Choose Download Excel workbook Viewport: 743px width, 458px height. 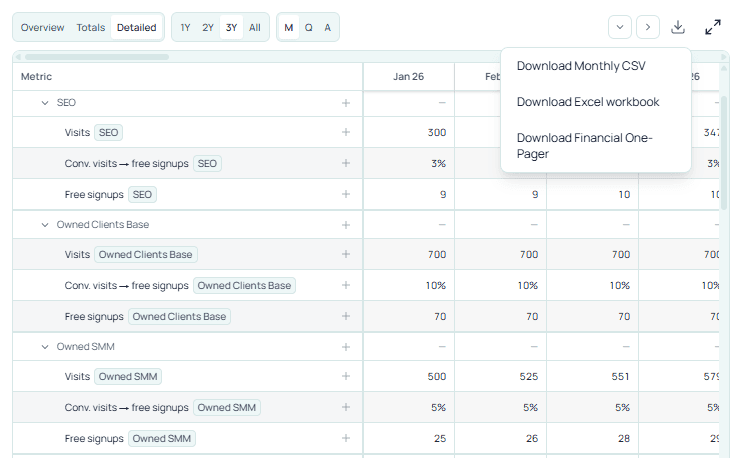[596, 102]
